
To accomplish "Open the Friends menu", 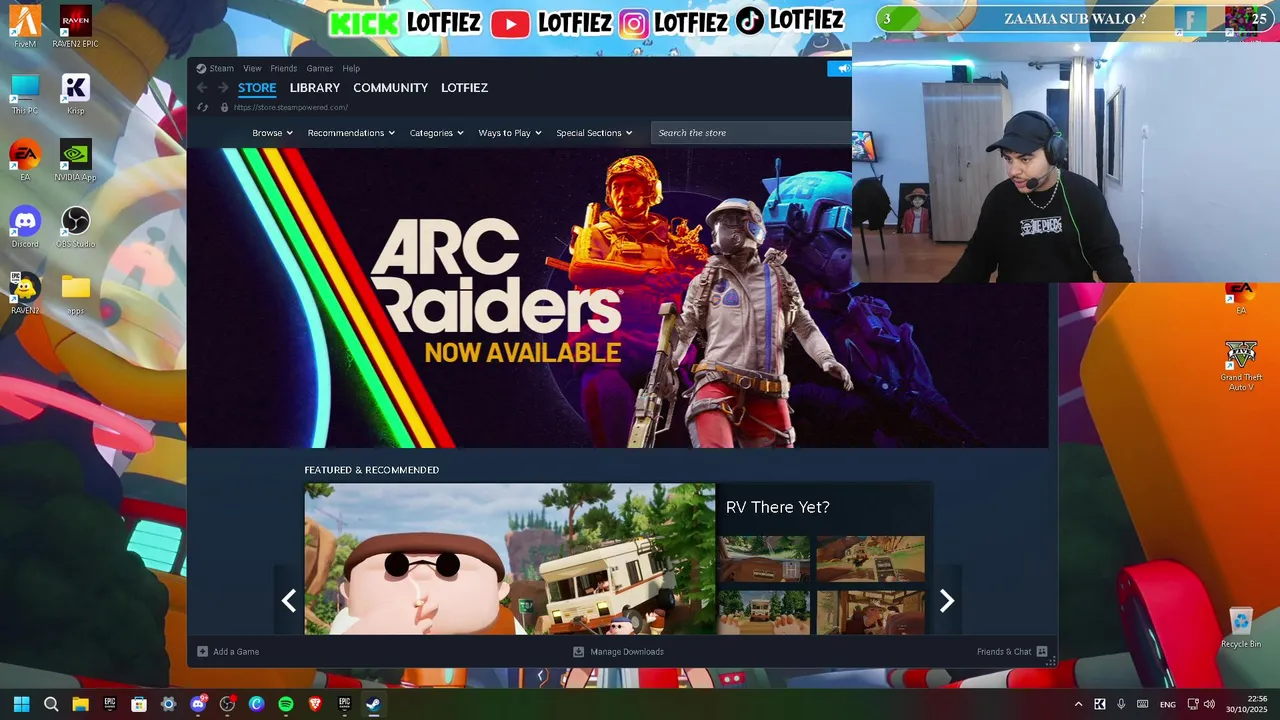I will 284,69.
